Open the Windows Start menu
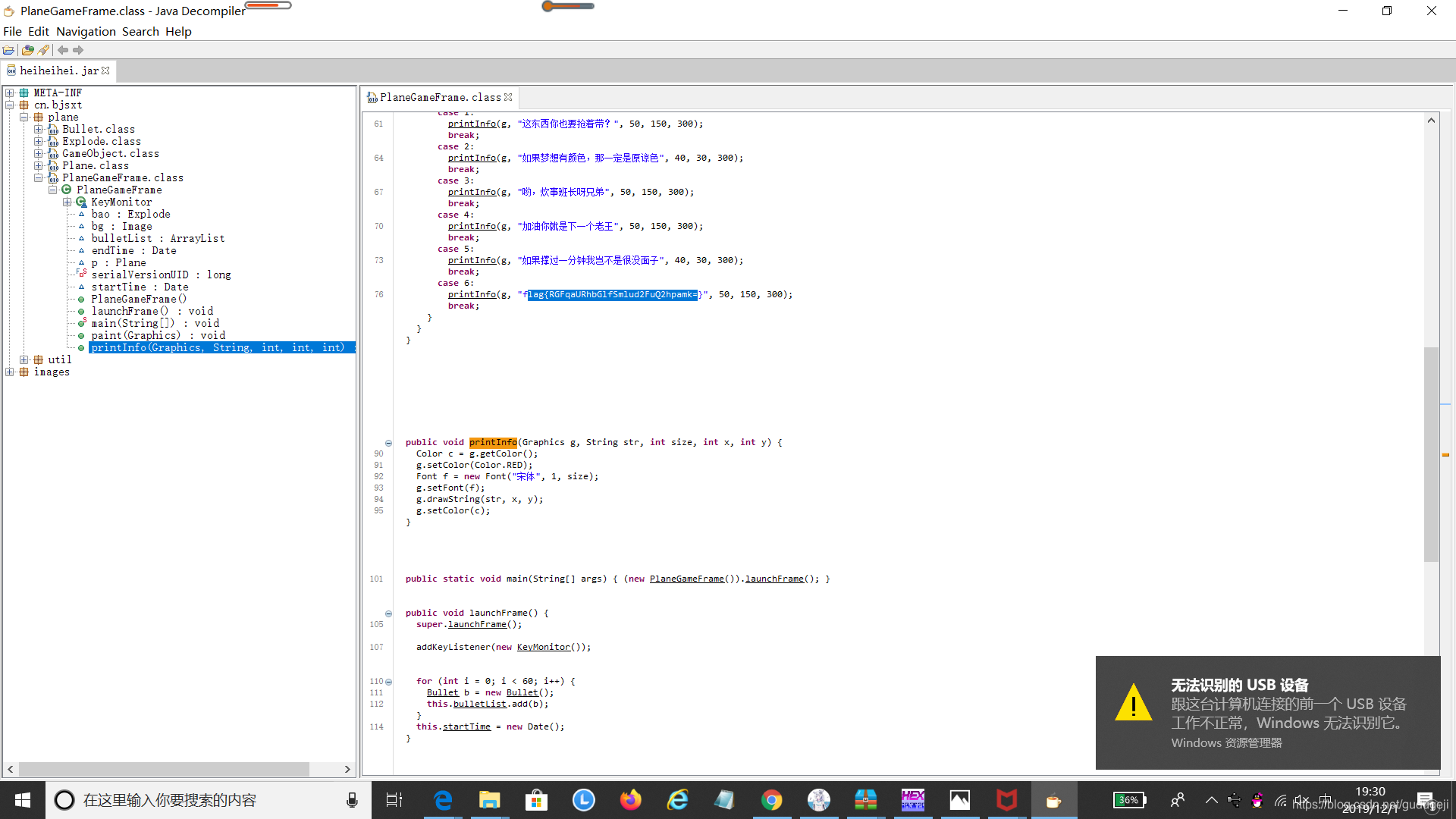The height and width of the screenshot is (819, 1456). [23, 800]
